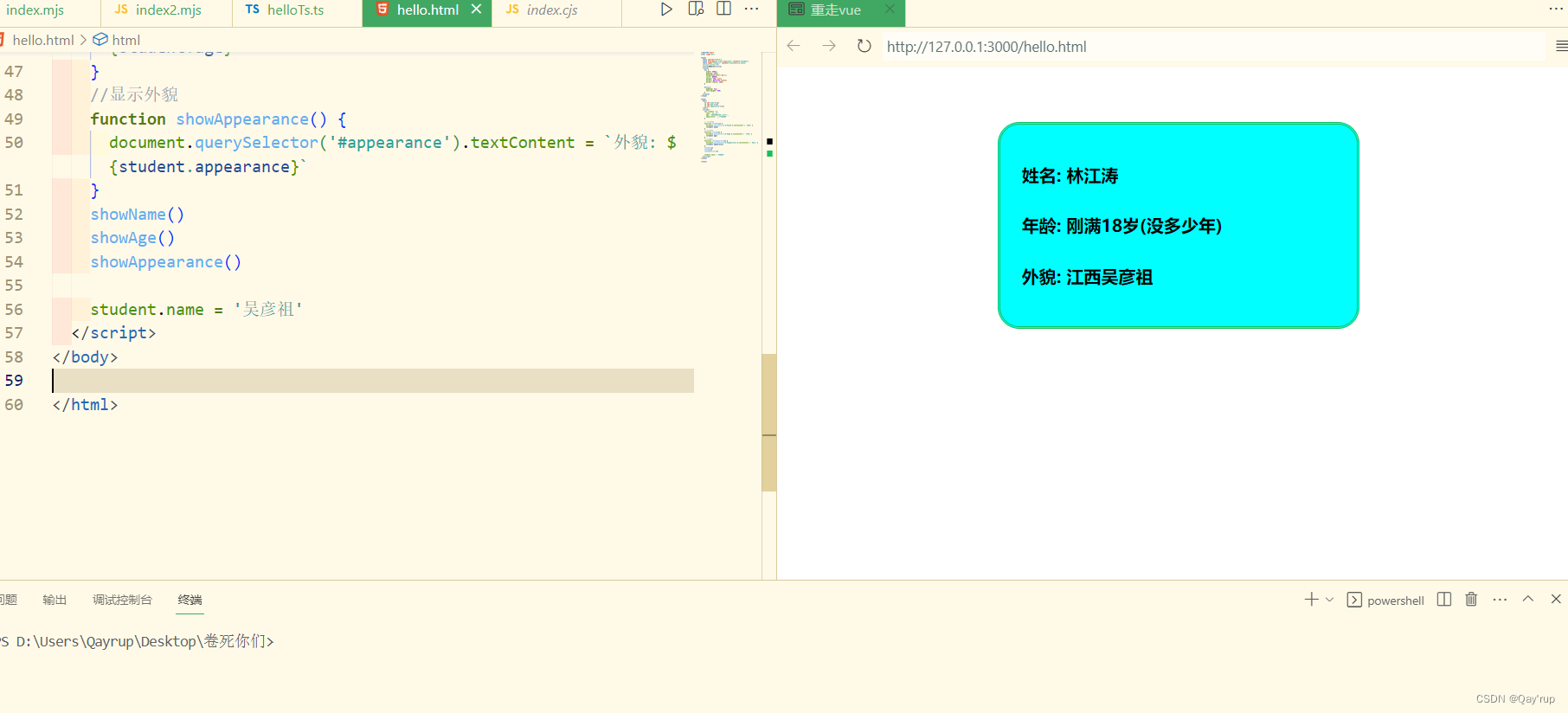This screenshot has height=713, width=1568.
Task: Expand the new terminal profile dropdown
Action: tap(1330, 600)
